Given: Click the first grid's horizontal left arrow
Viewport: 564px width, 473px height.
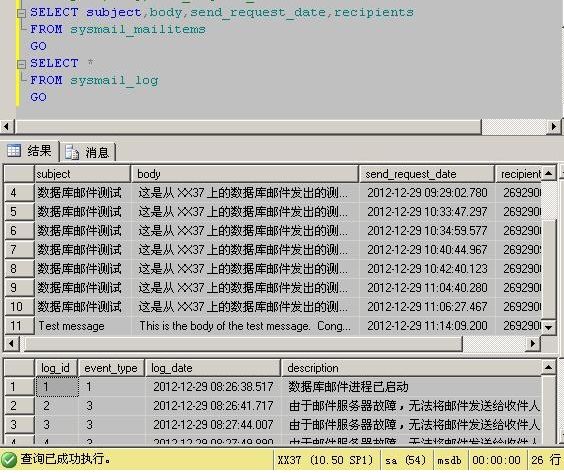Looking at the screenshot, I should [12, 344].
